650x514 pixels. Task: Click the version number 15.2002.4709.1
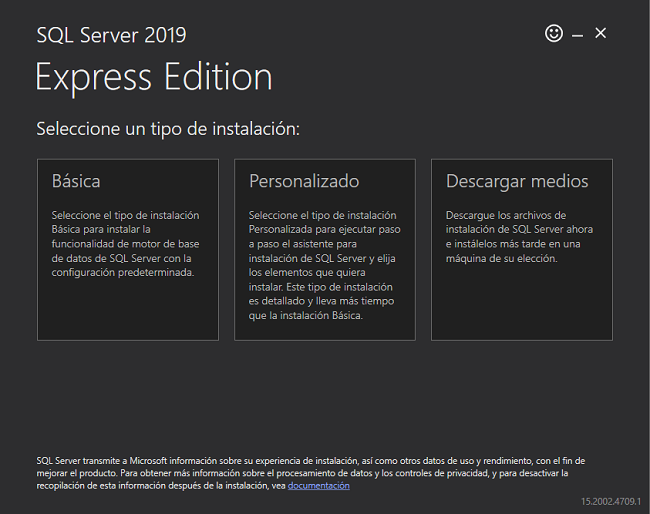click(611, 501)
